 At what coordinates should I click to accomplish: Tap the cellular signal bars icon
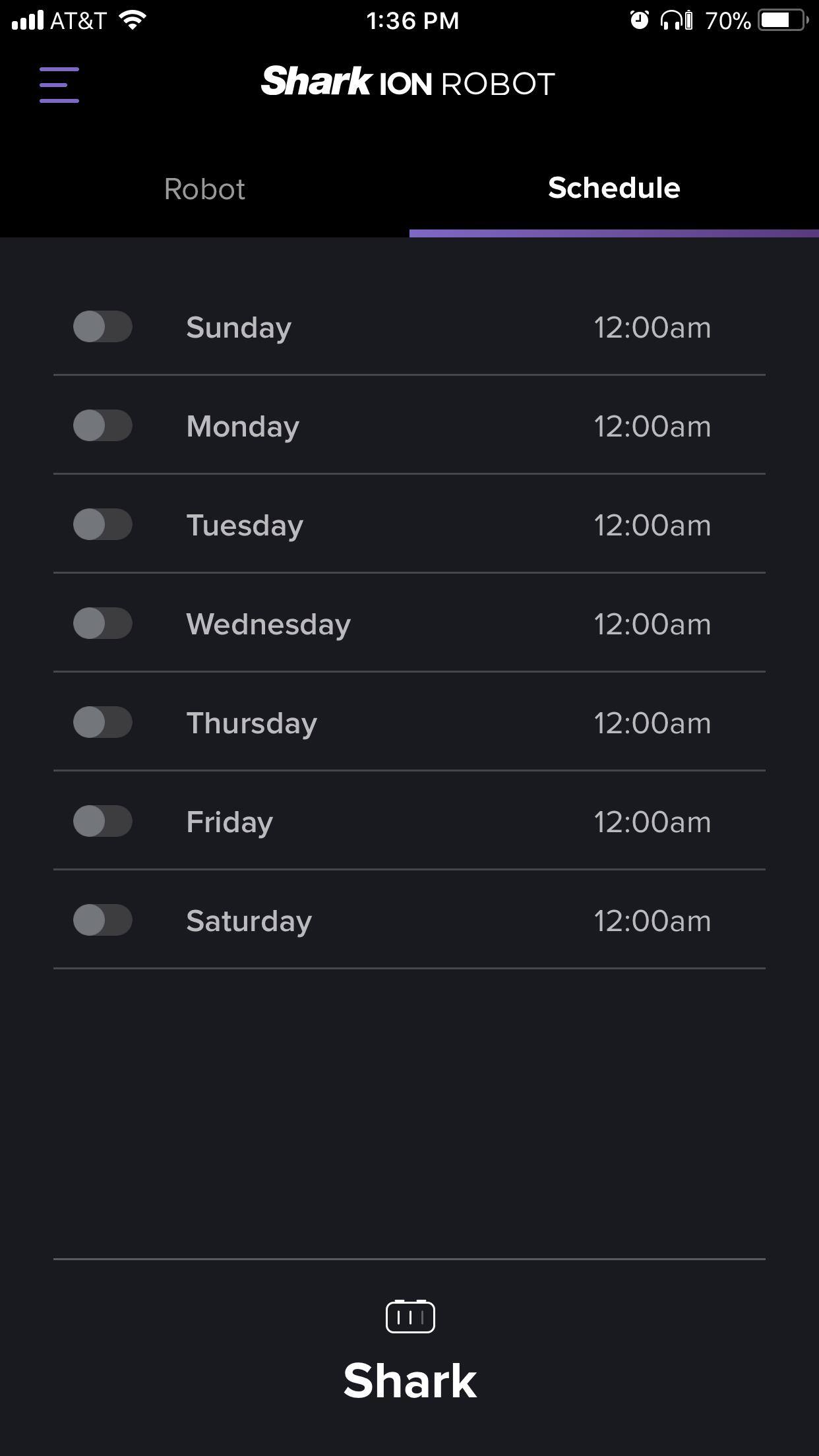pos(28,20)
